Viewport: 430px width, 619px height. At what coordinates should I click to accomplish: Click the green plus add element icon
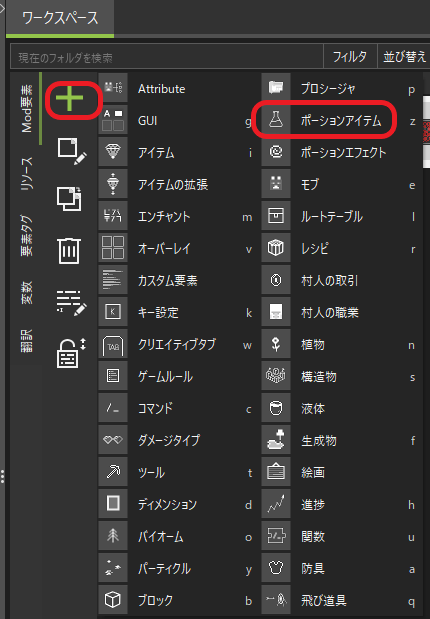[x=69, y=98]
